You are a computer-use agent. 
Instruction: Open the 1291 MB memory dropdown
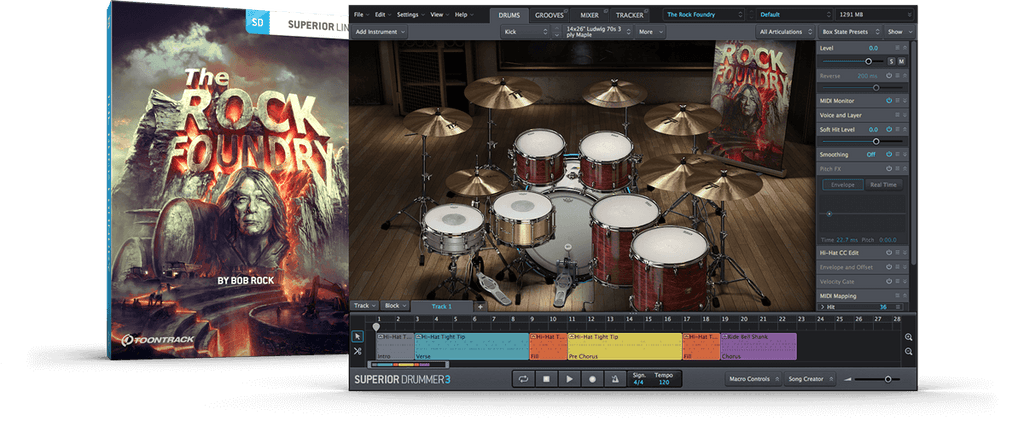coord(874,14)
